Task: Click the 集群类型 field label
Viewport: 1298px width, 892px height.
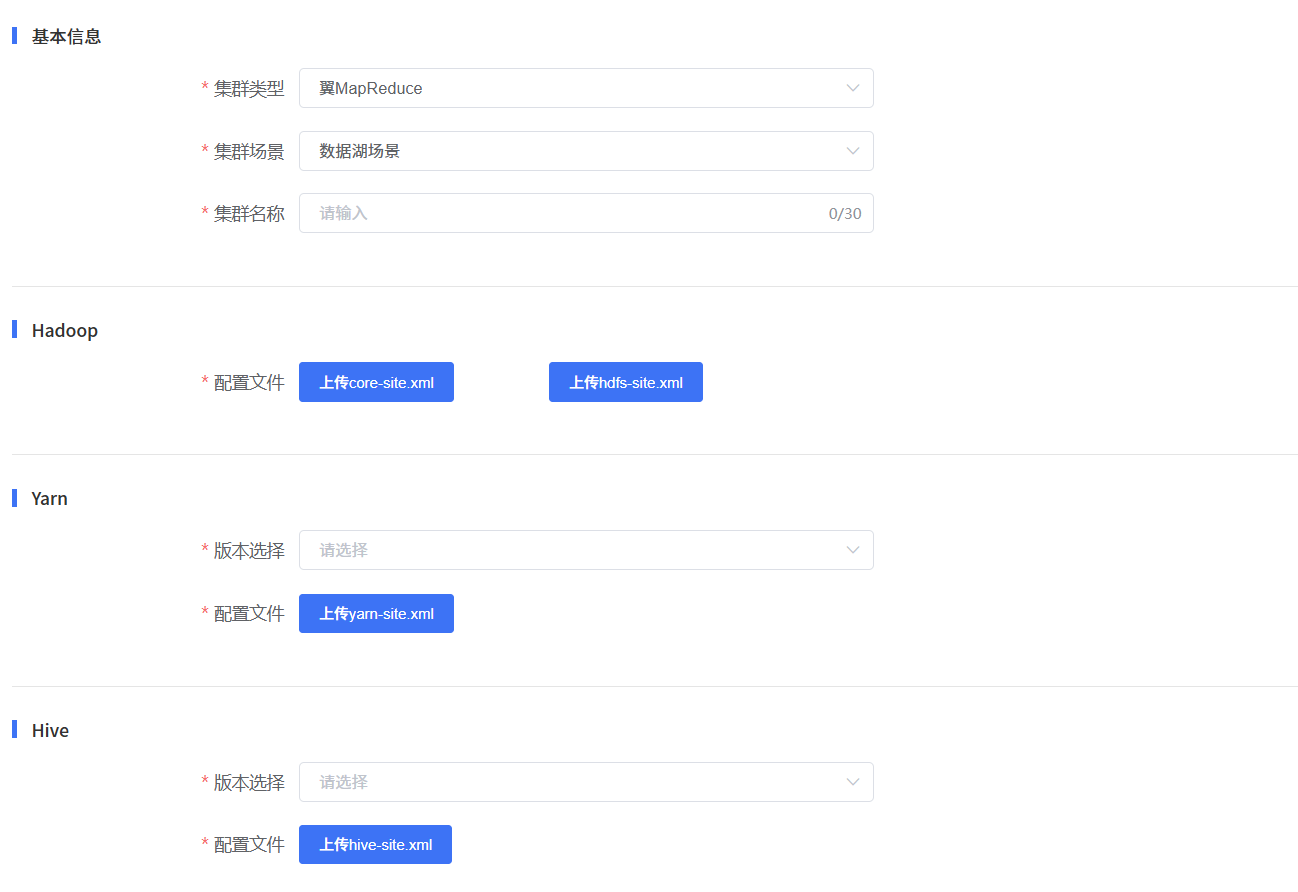Action: coord(249,88)
